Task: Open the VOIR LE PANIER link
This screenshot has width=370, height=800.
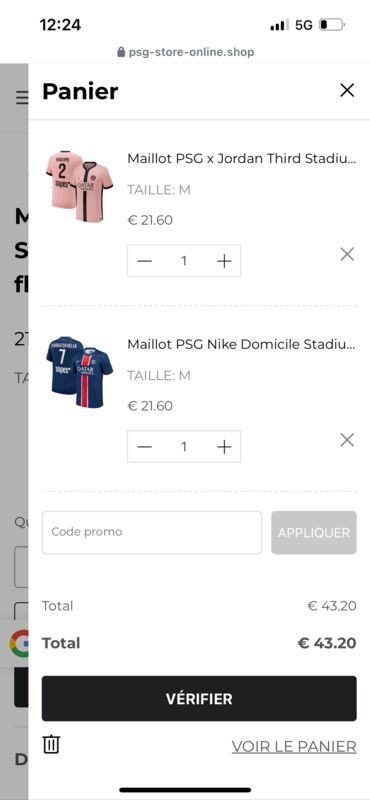Action: (x=294, y=746)
